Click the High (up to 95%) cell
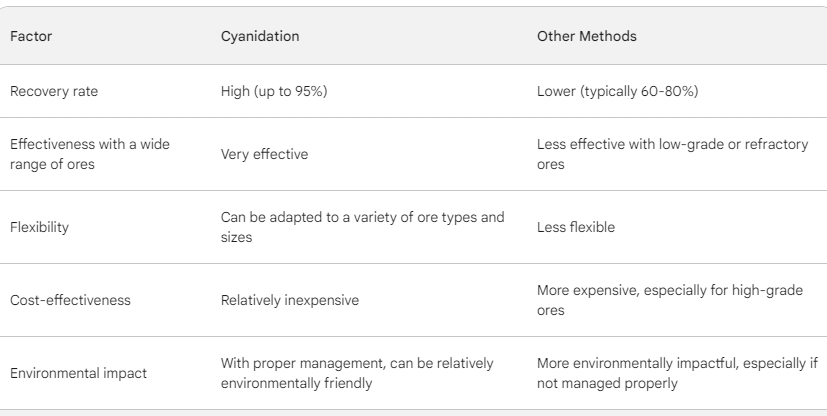827x416 pixels. 274,91
